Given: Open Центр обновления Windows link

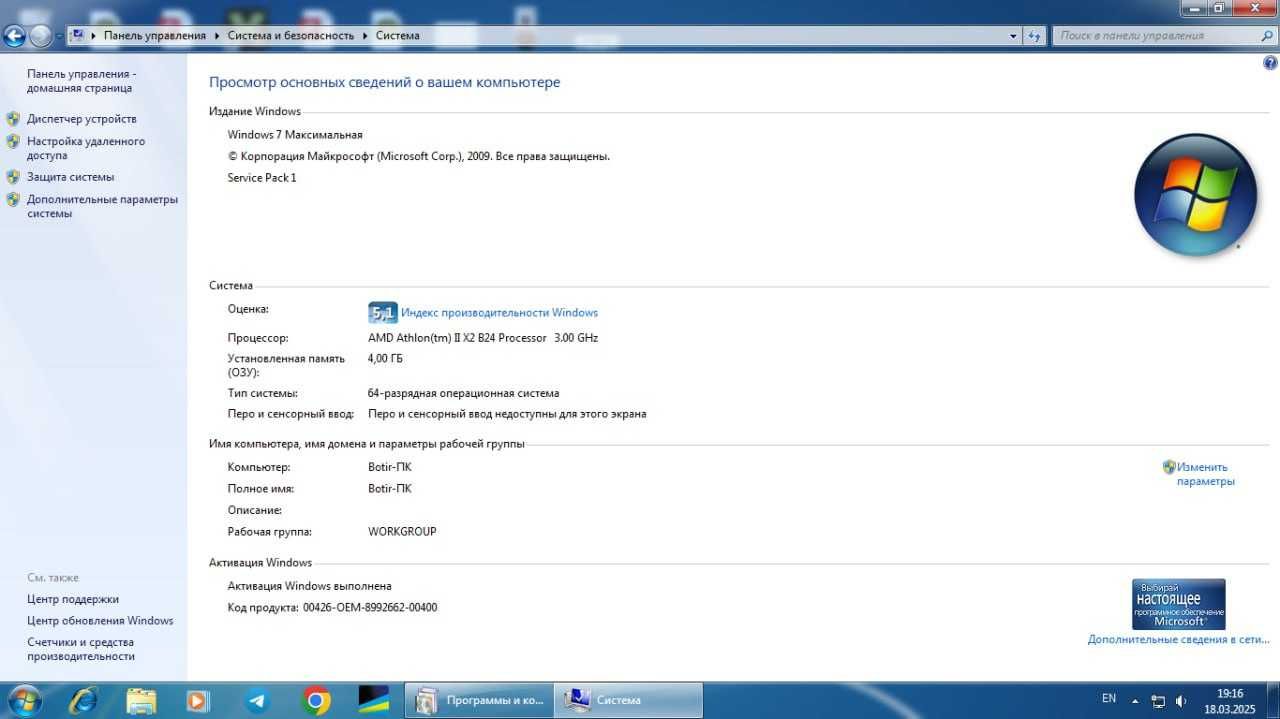Looking at the screenshot, I should tap(100, 621).
